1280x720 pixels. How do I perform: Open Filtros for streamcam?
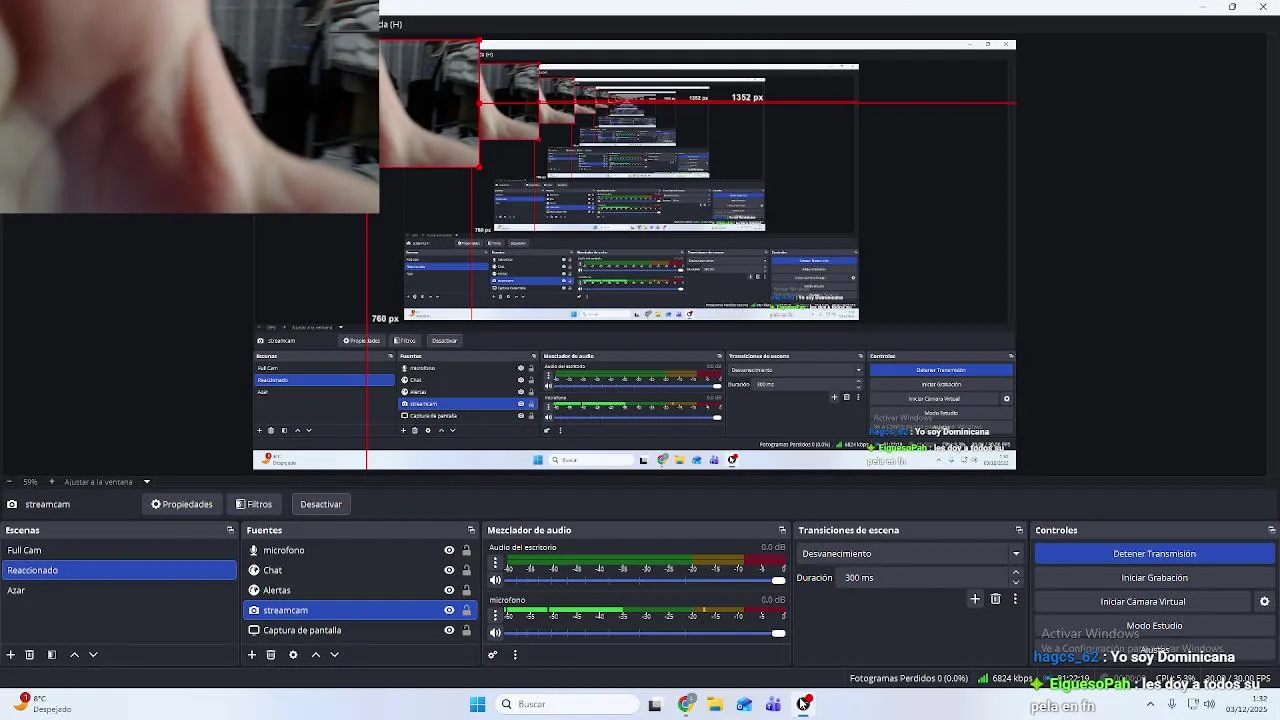click(254, 504)
